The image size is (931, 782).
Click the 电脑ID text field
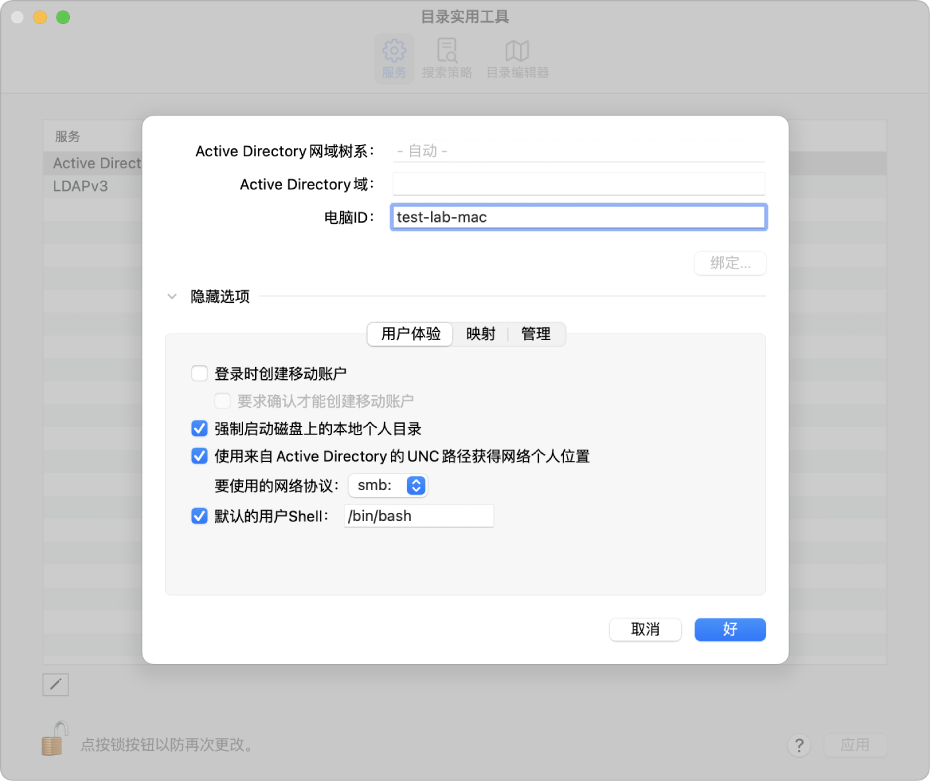pyautogui.click(x=579, y=217)
